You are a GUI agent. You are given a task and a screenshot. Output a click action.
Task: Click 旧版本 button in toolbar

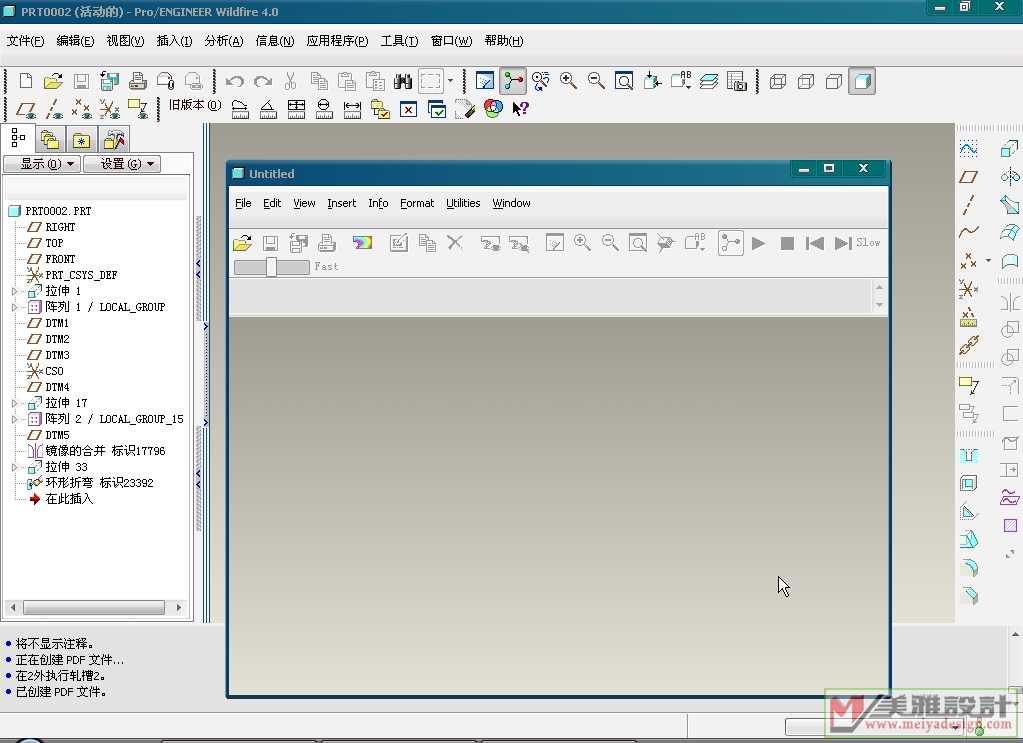pos(194,105)
